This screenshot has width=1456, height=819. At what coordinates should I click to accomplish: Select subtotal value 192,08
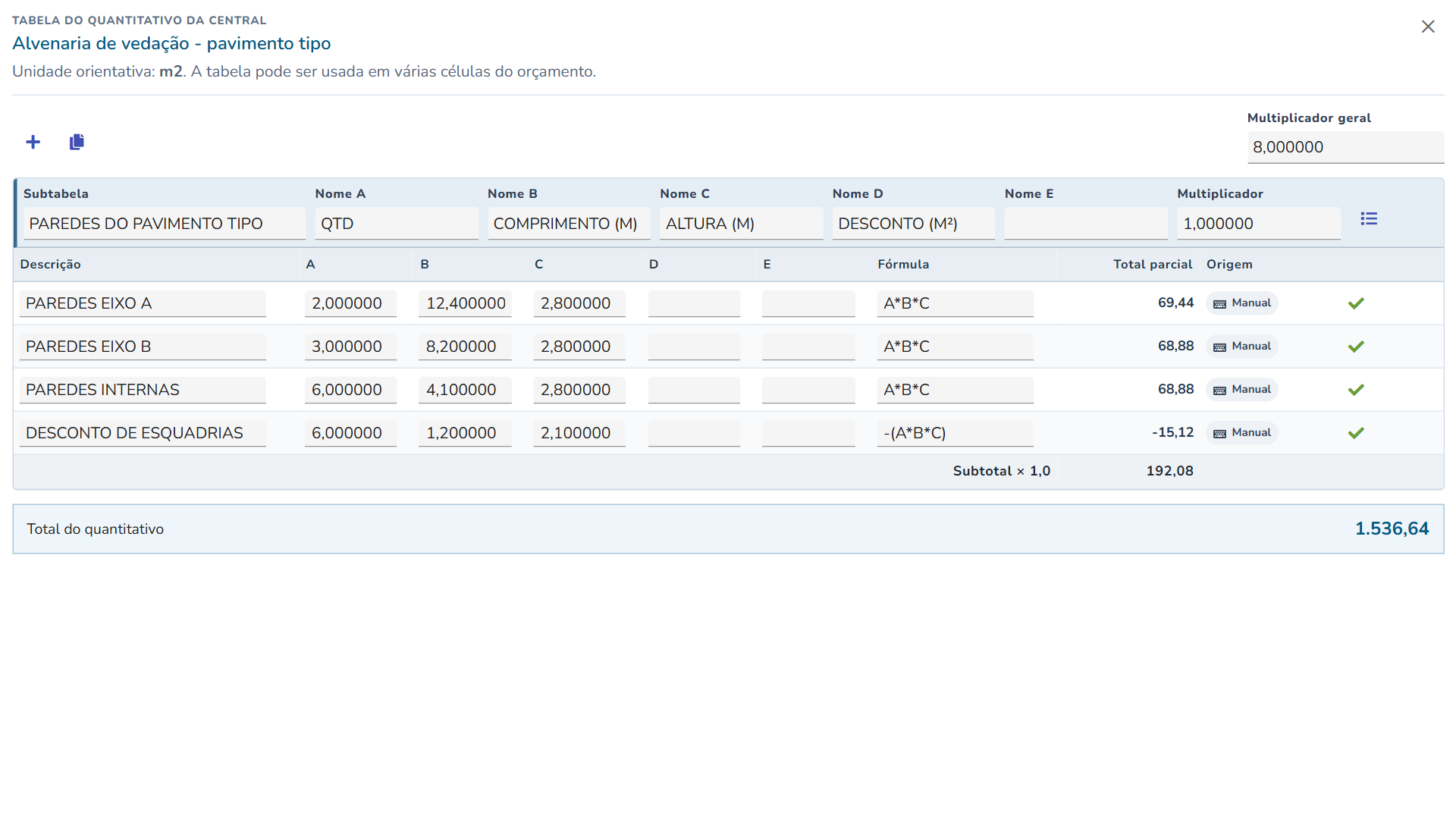click(1169, 471)
